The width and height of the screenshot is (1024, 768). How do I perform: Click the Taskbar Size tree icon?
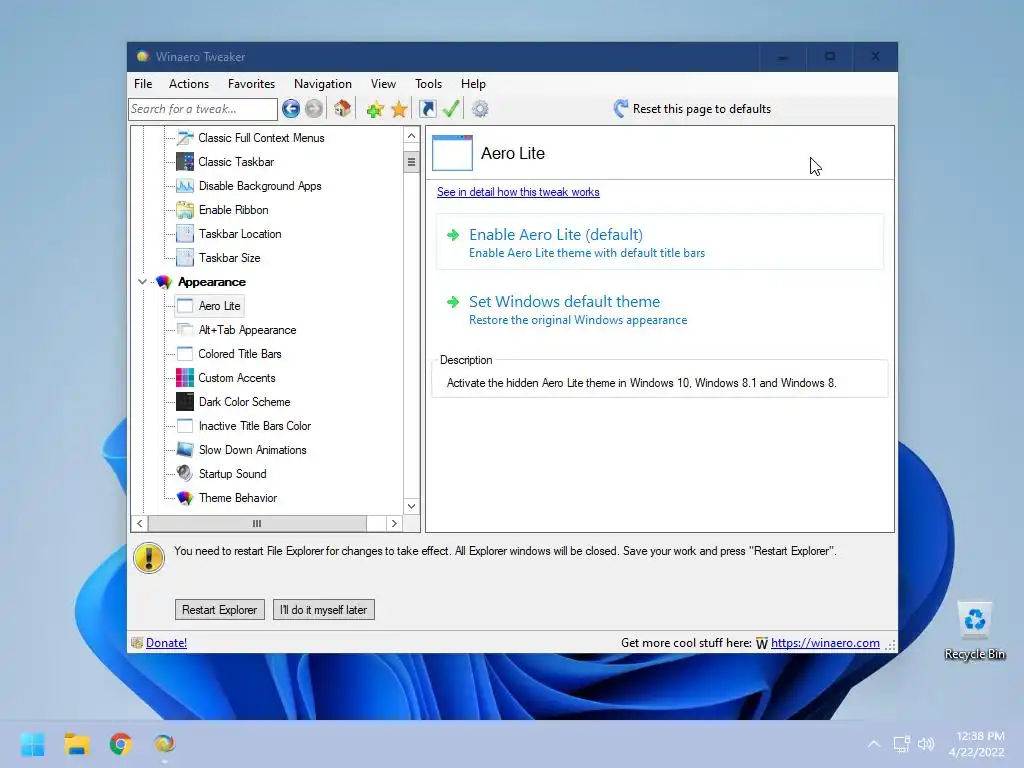pos(185,258)
